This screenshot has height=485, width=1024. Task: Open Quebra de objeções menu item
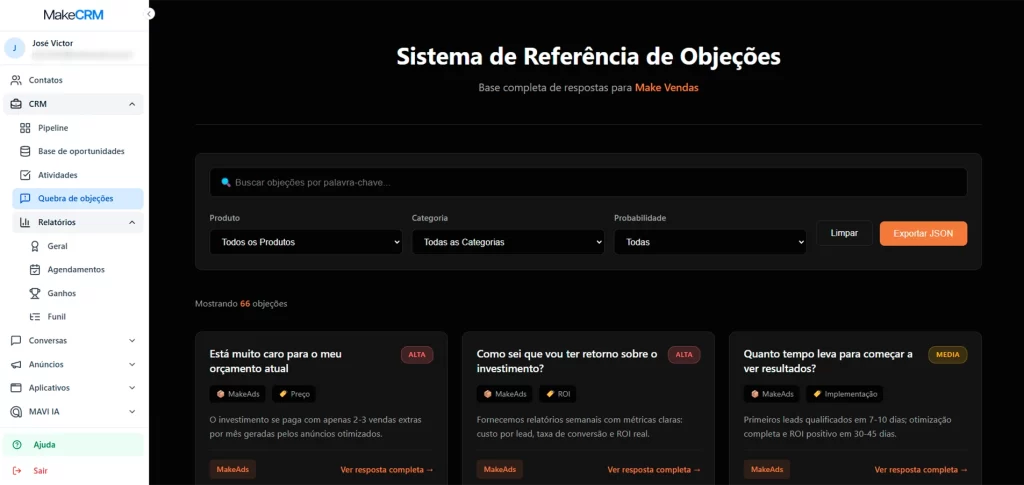tap(75, 198)
